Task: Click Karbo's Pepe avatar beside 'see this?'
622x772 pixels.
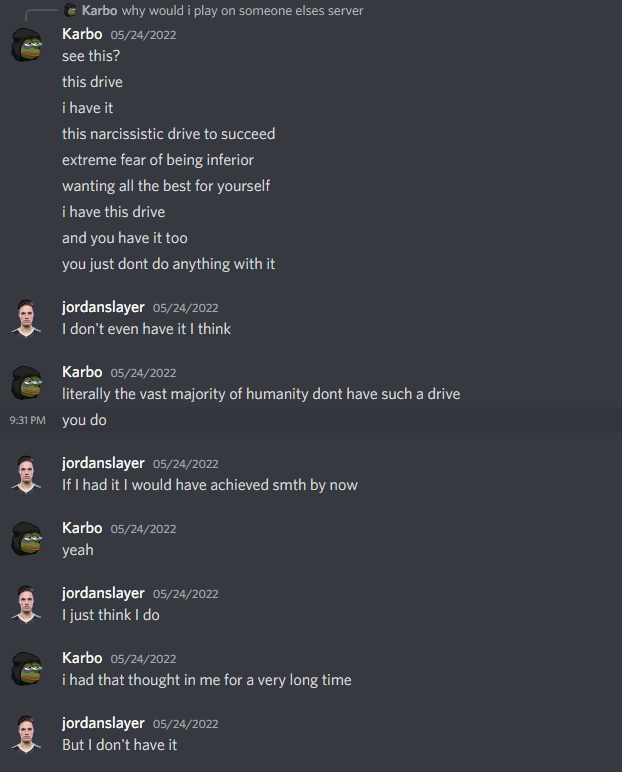Action: pos(27,45)
